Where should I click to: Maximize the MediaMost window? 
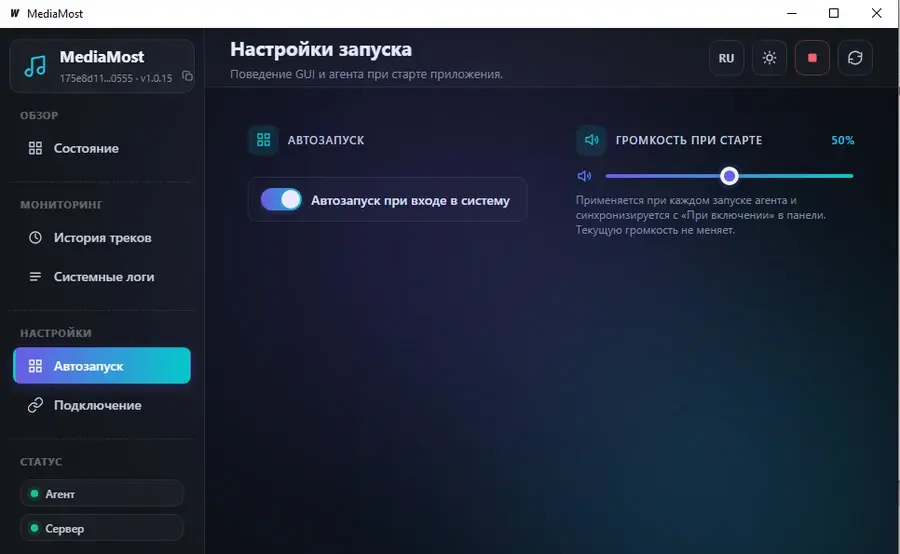tap(834, 13)
